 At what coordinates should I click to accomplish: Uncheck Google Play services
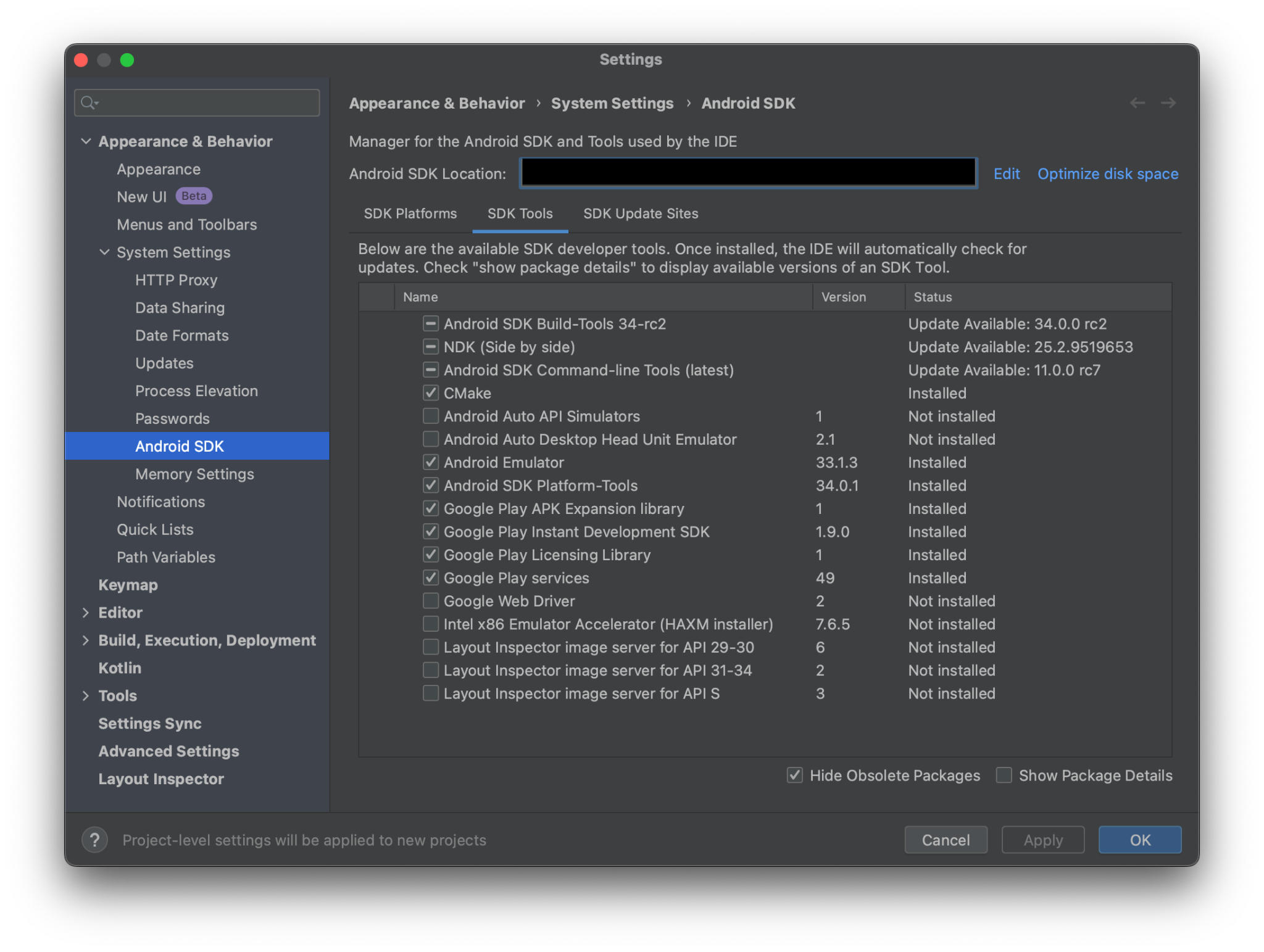pyautogui.click(x=430, y=577)
